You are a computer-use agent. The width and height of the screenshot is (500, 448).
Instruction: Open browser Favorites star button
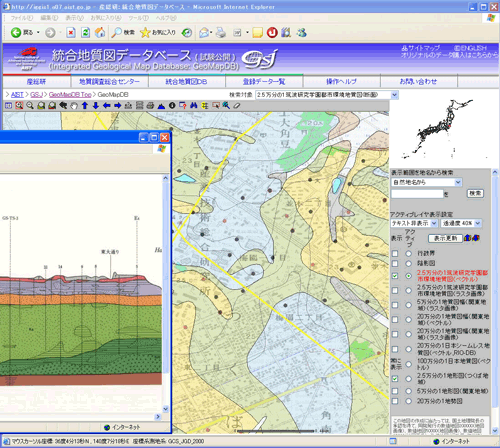coord(158,33)
